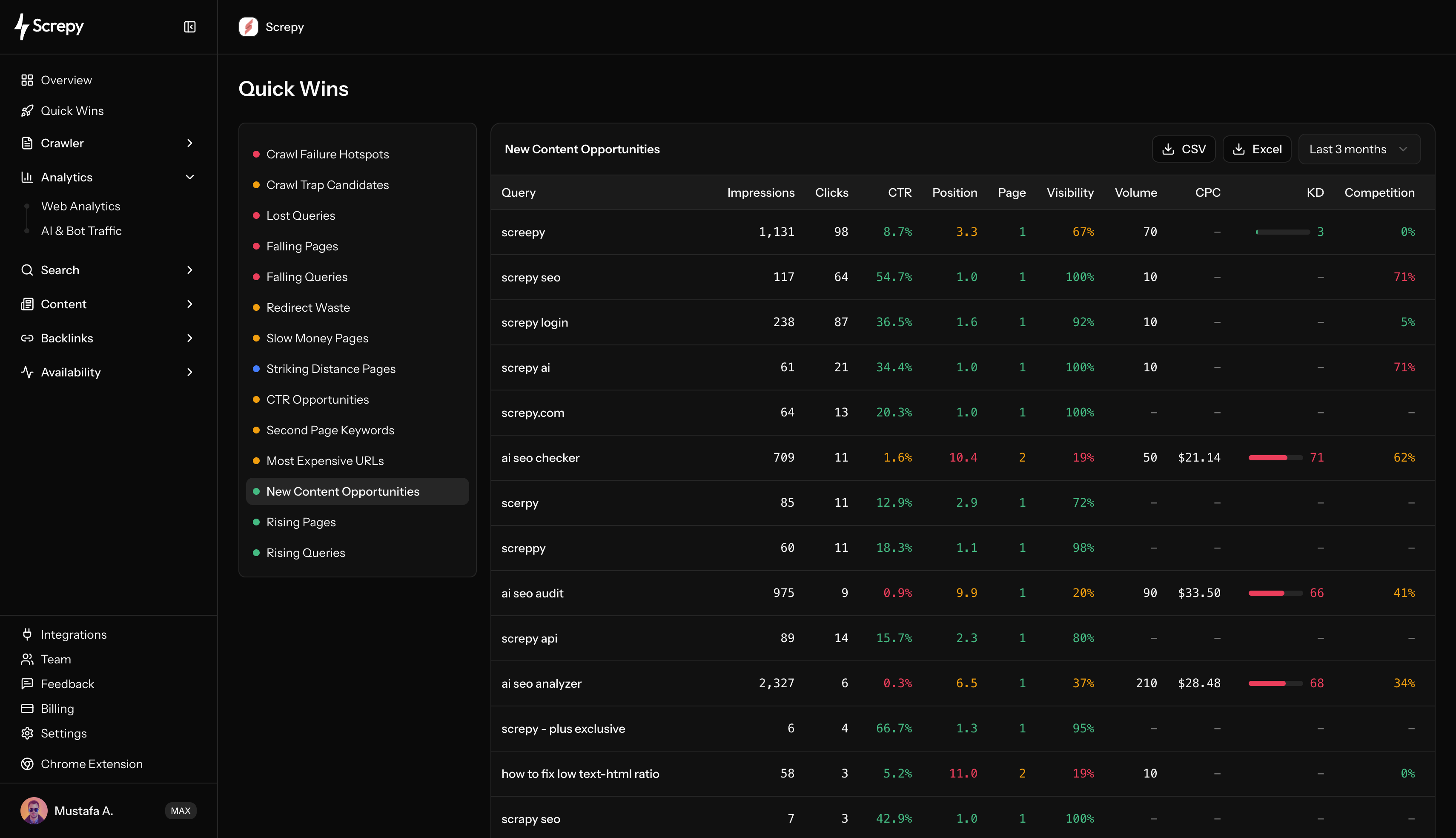Image resolution: width=1456 pixels, height=838 pixels.
Task: Expand the Crawler menu chevron
Action: pos(190,143)
